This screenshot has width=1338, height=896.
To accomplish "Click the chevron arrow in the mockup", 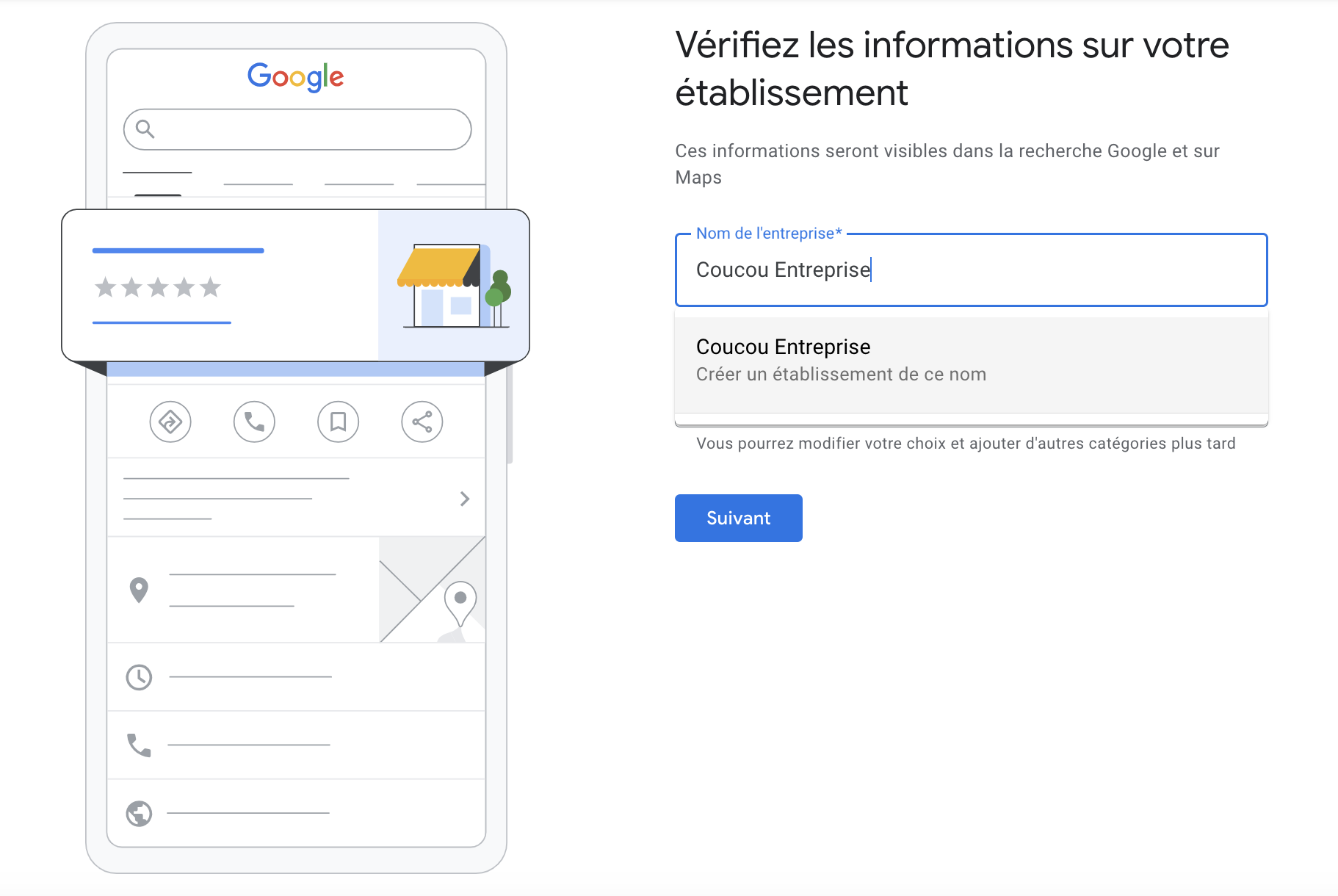I will (x=464, y=499).
